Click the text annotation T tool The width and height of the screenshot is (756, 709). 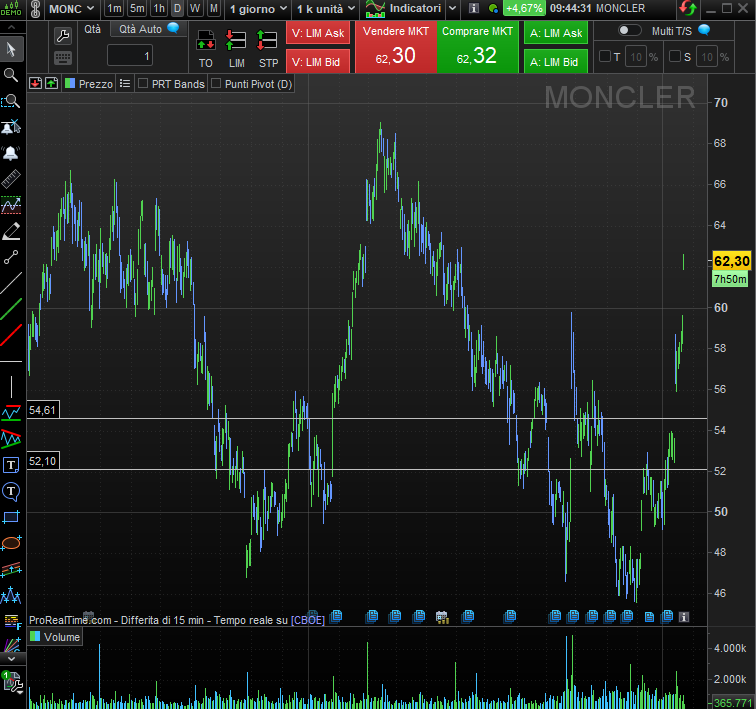click(x=11, y=465)
